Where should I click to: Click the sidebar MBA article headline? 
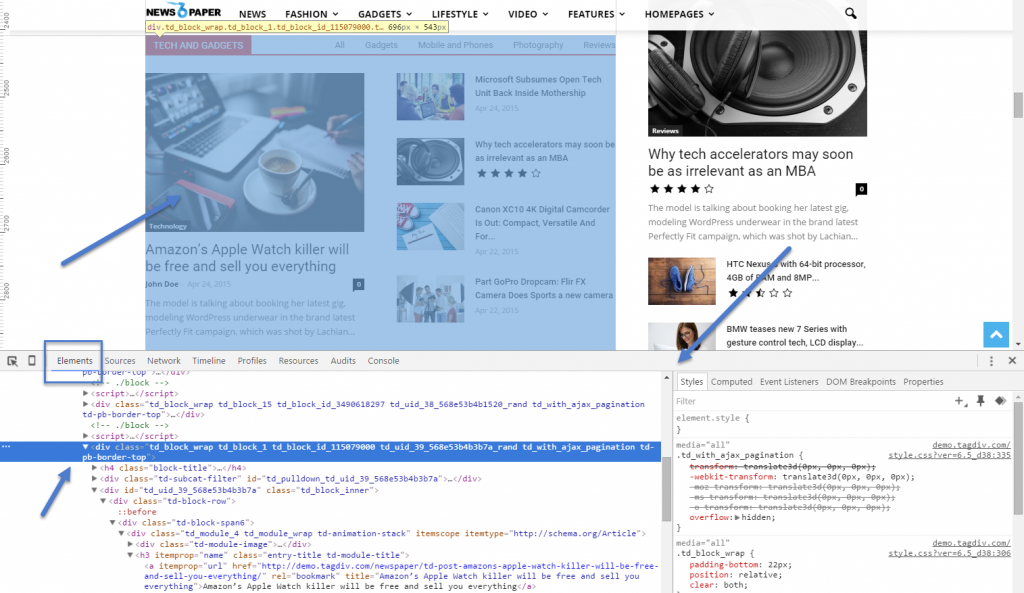coord(750,163)
